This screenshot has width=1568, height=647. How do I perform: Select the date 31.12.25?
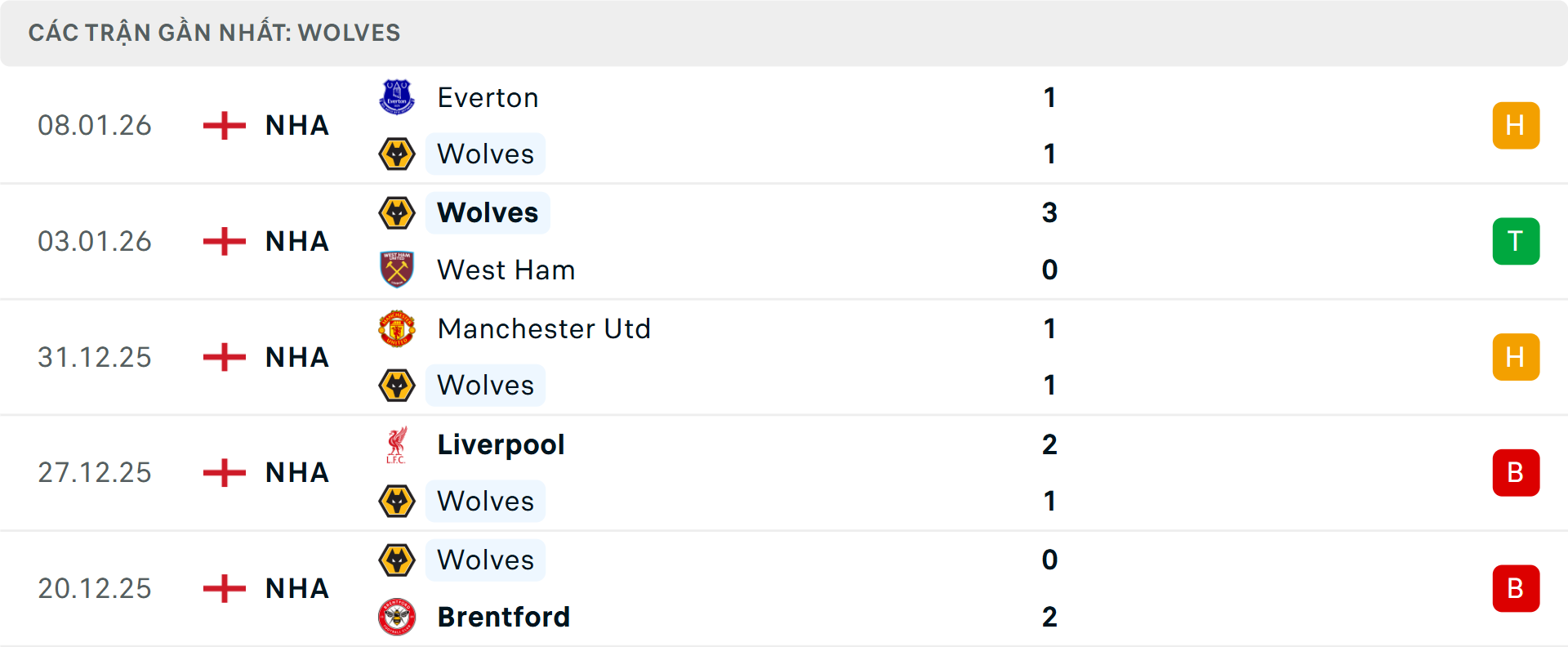tap(94, 357)
